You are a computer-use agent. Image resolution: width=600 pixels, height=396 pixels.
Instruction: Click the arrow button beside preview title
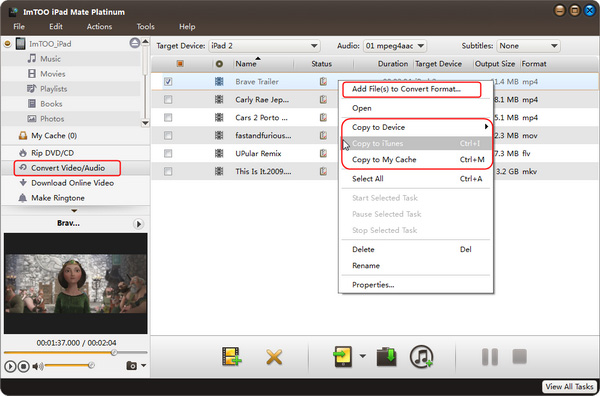(x=139, y=224)
